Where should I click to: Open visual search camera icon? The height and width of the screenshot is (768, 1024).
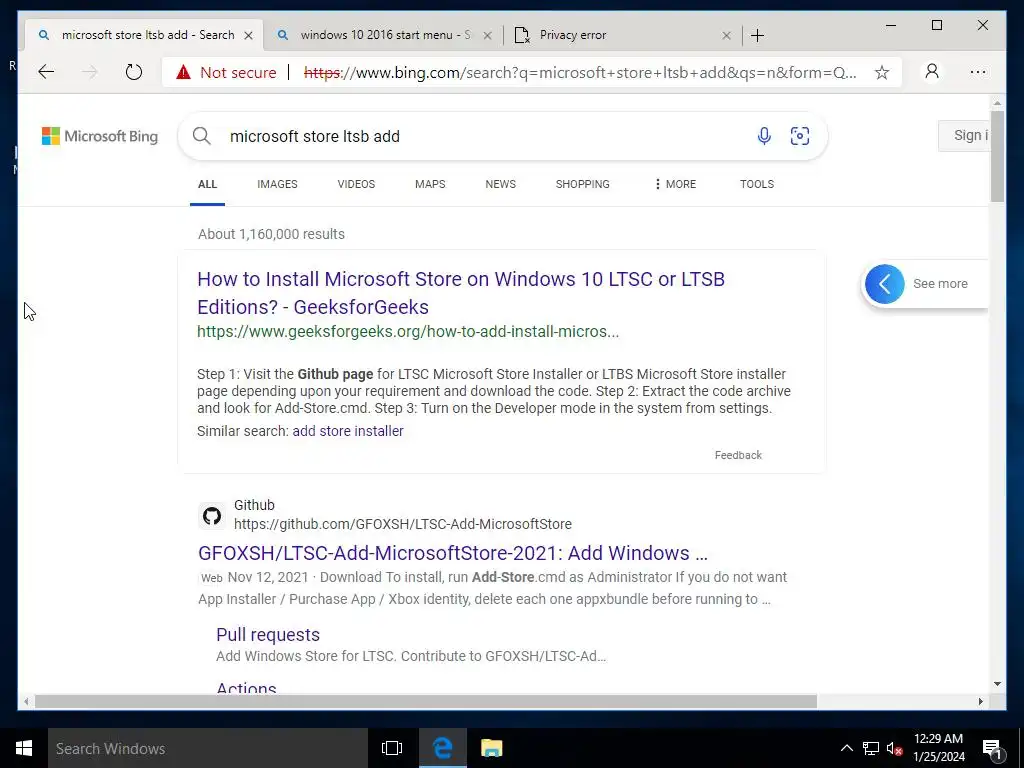(800, 136)
